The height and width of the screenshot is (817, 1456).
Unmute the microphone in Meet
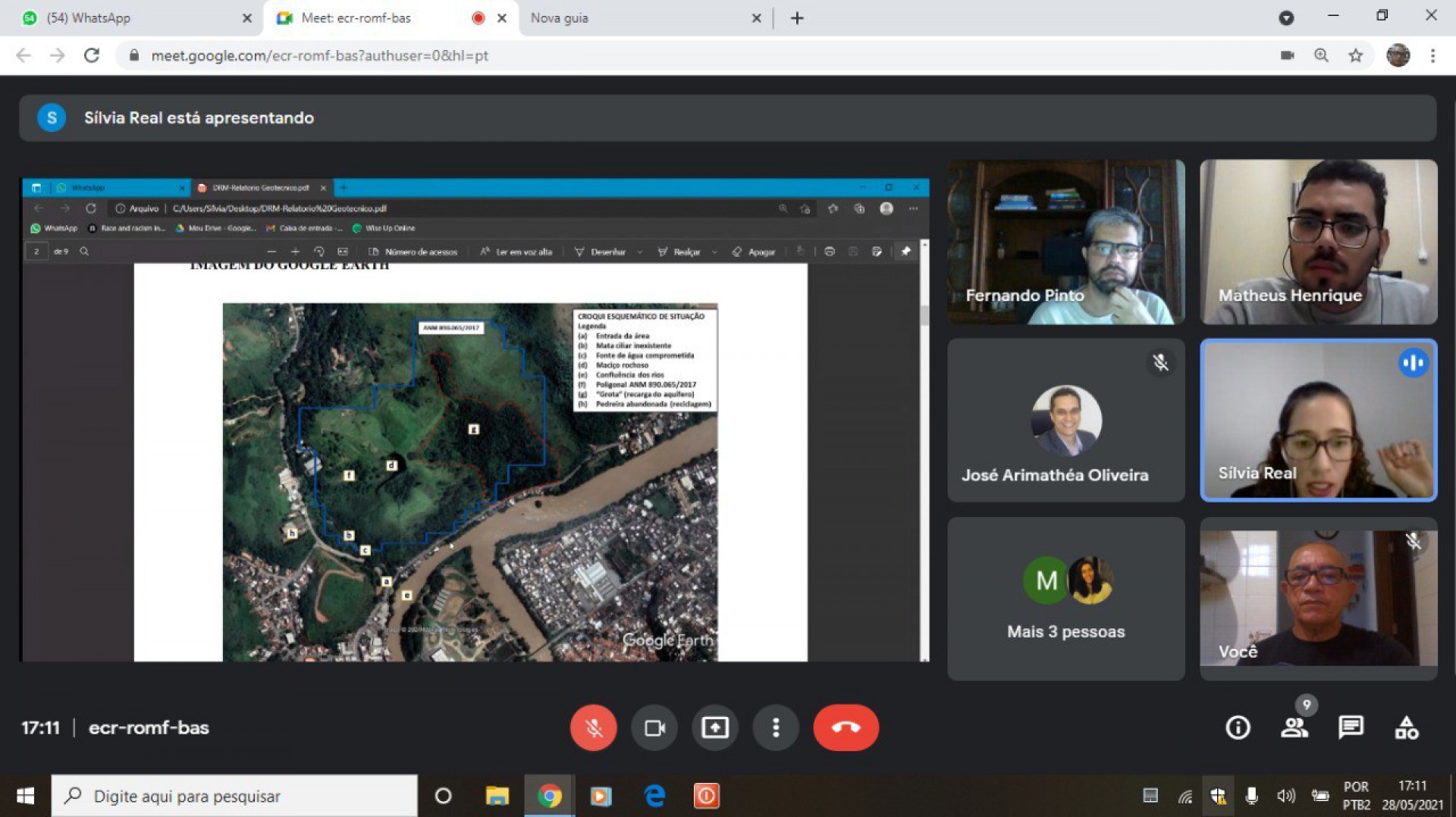(593, 728)
